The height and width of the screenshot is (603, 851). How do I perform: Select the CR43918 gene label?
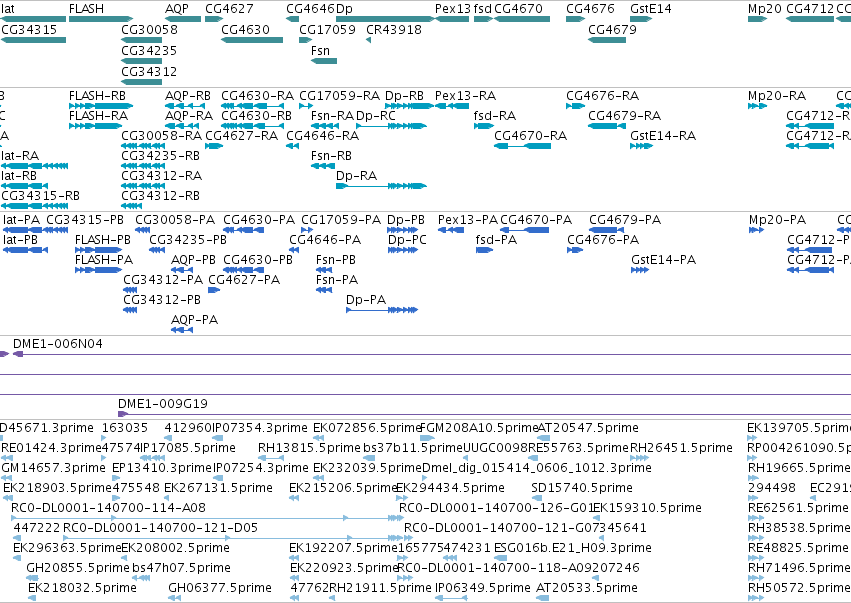click(394, 29)
